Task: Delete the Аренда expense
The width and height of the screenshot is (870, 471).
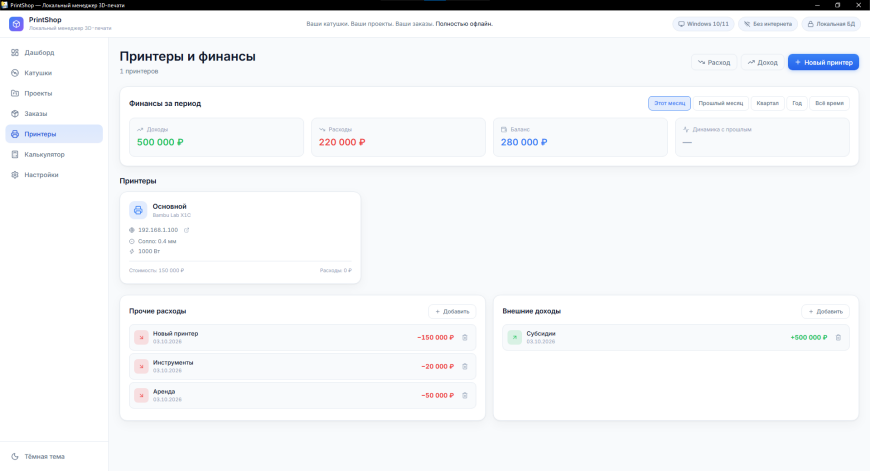Action: [x=465, y=395]
